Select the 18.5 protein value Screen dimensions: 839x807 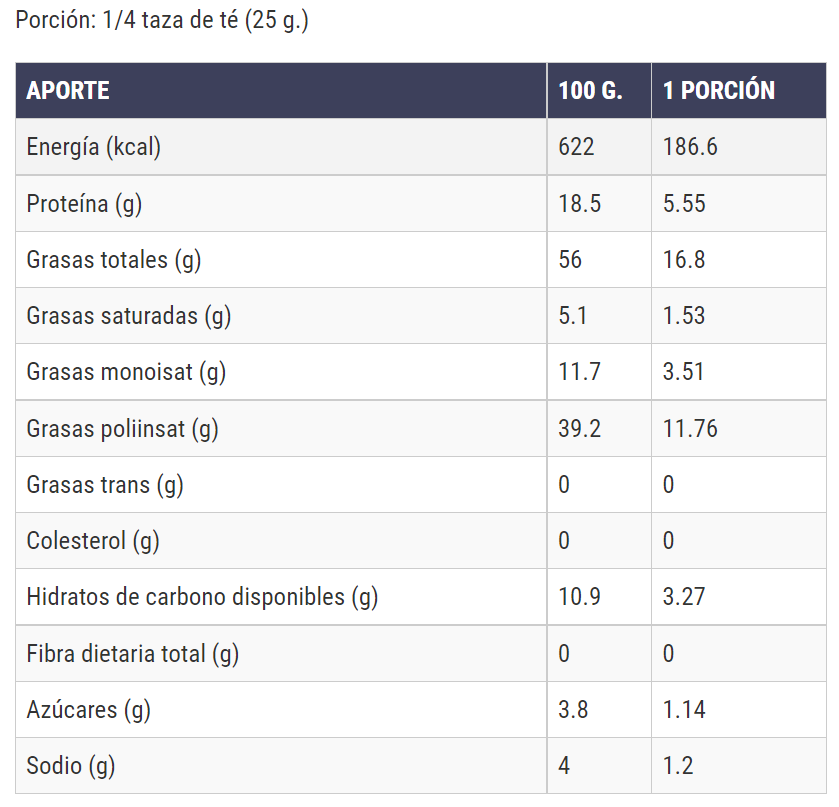[x=579, y=204]
